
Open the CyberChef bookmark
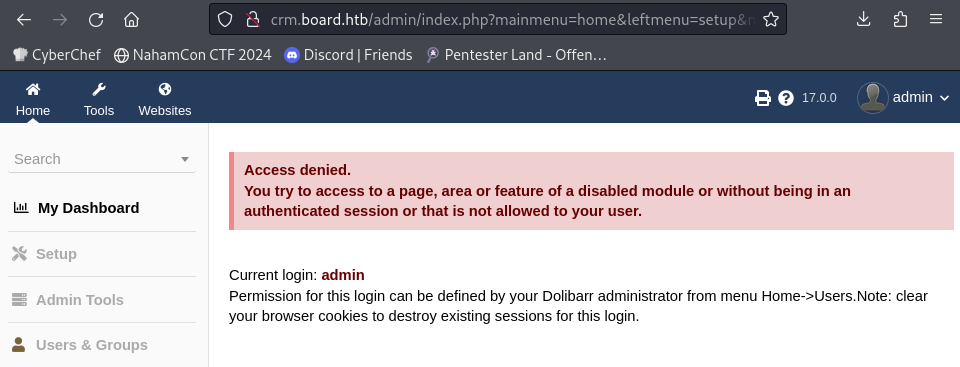[x=57, y=55]
